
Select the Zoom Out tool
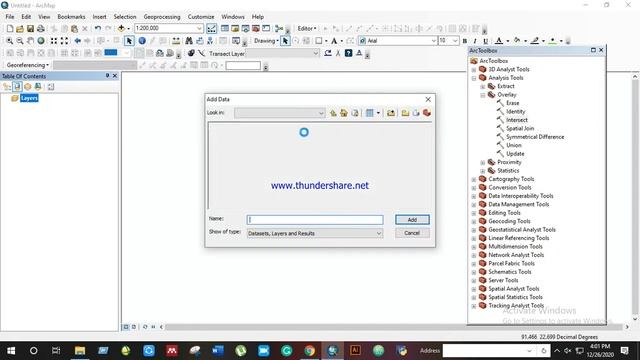[x=20, y=41]
